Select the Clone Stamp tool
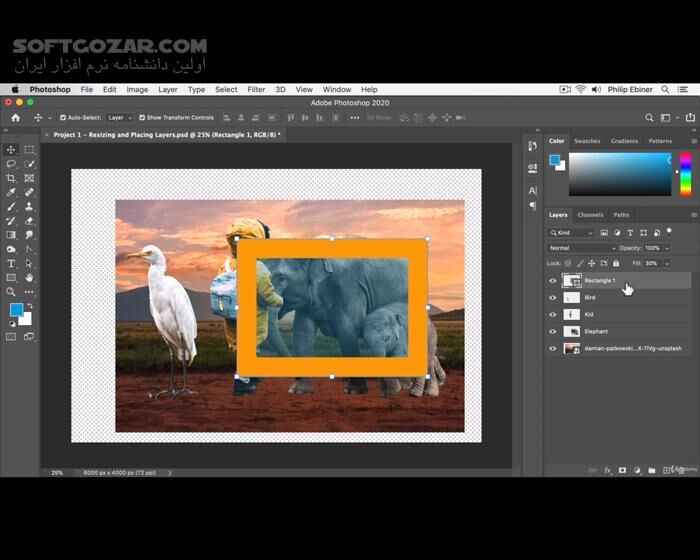This screenshot has width=700, height=560. point(29,206)
